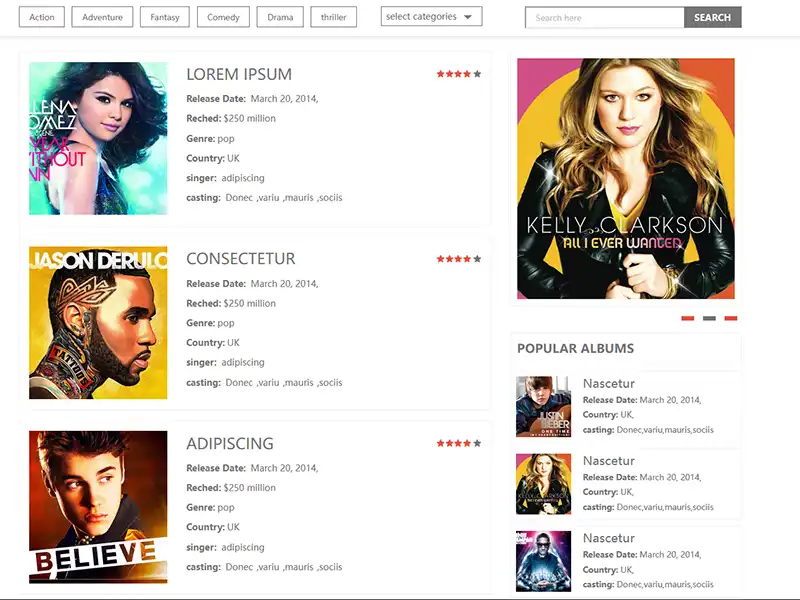The width and height of the screenshot is (800, 600).
Task: Click the Believe album cover image
Action: point(98,507)
